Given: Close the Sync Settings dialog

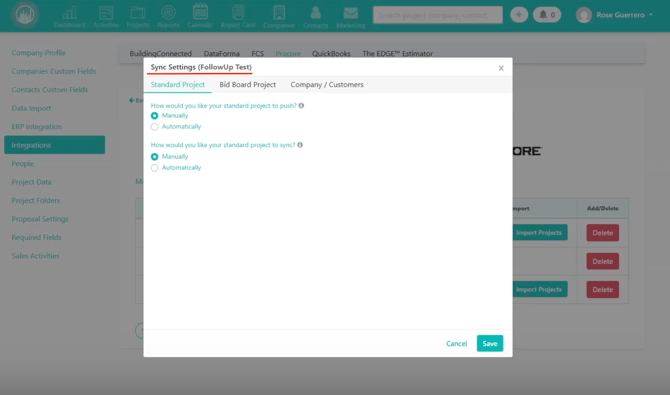Looking at the screenshot, I should (x=501, y=68).
